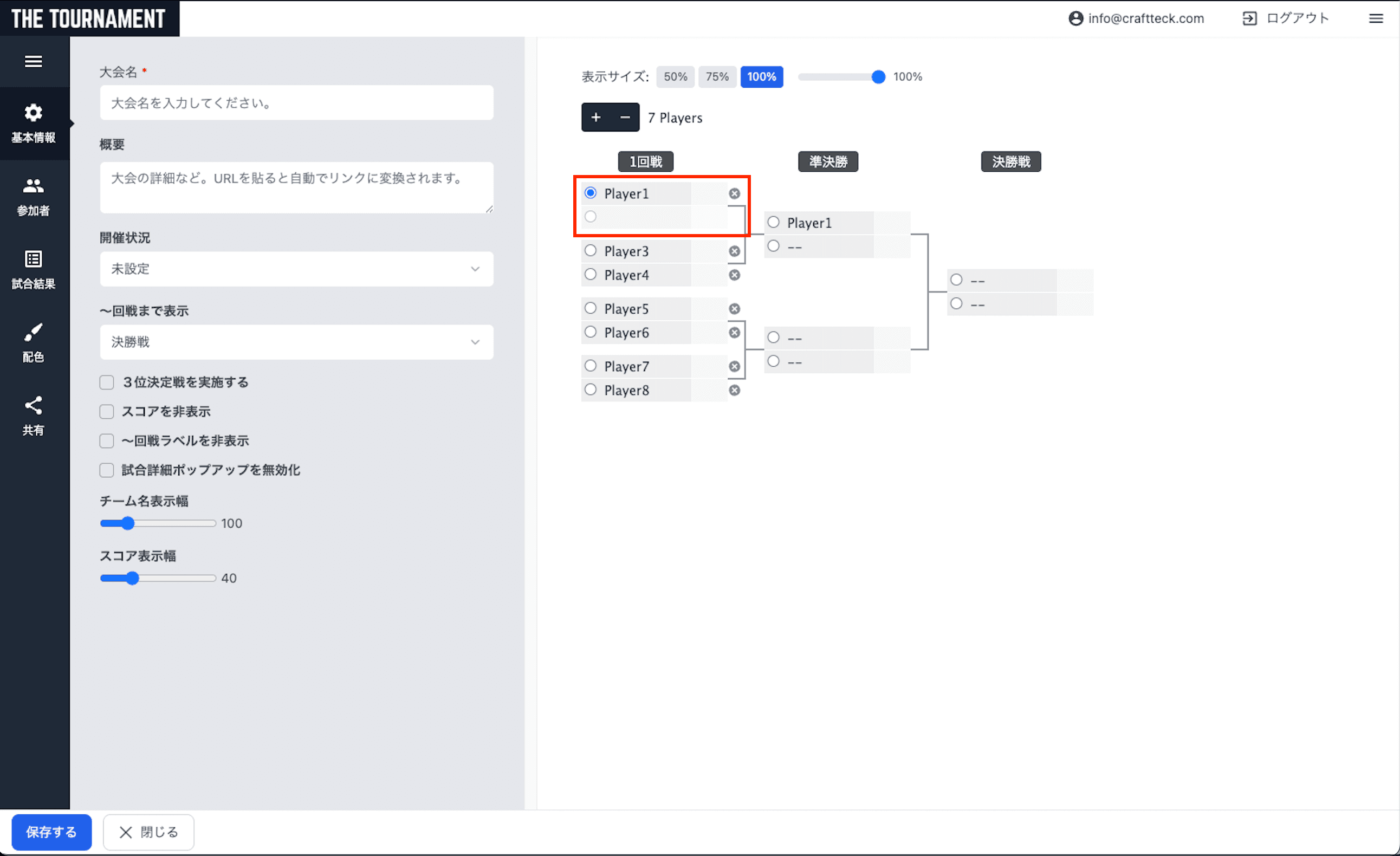Viewport: 1400px width, 856px height.
Task: Open the 基本情報 gear settings section
Action: click(x=34, y=122)
